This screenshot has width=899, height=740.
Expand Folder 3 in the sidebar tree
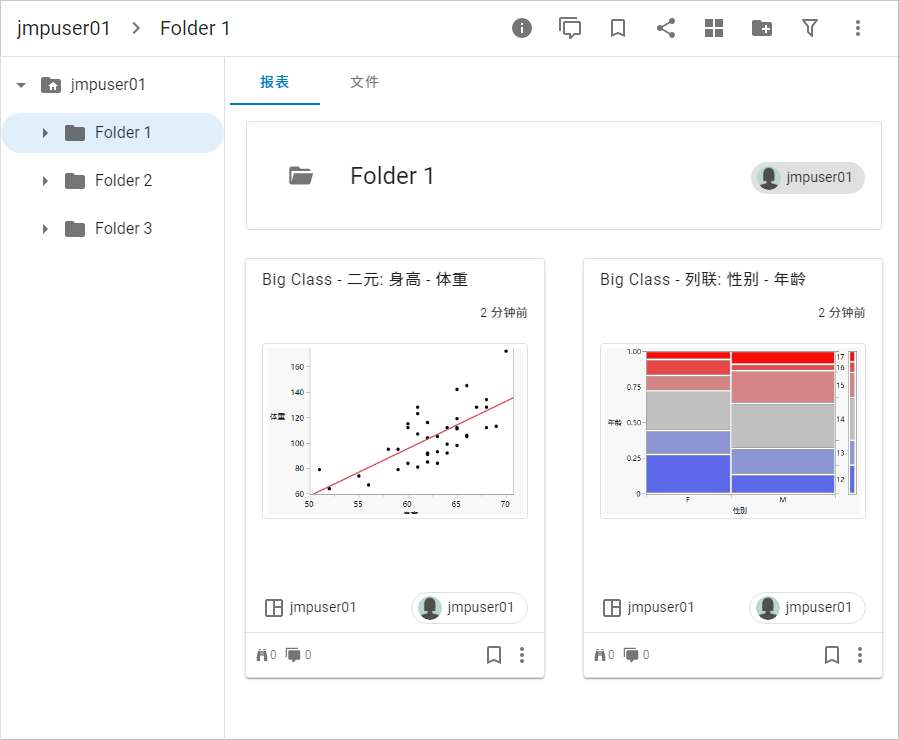[x=44, y=228]
